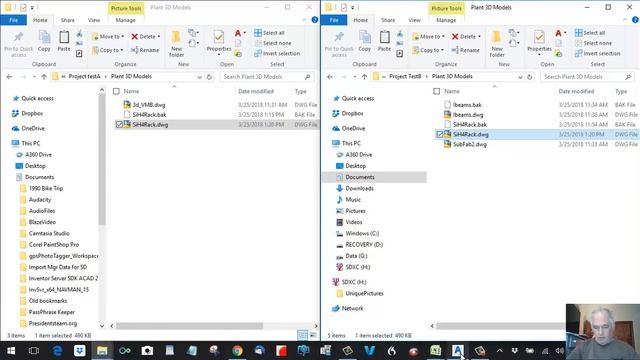Screen dimensions: 640x360
Task: Expand address bar history dropdown in left window
Action: 200,77
